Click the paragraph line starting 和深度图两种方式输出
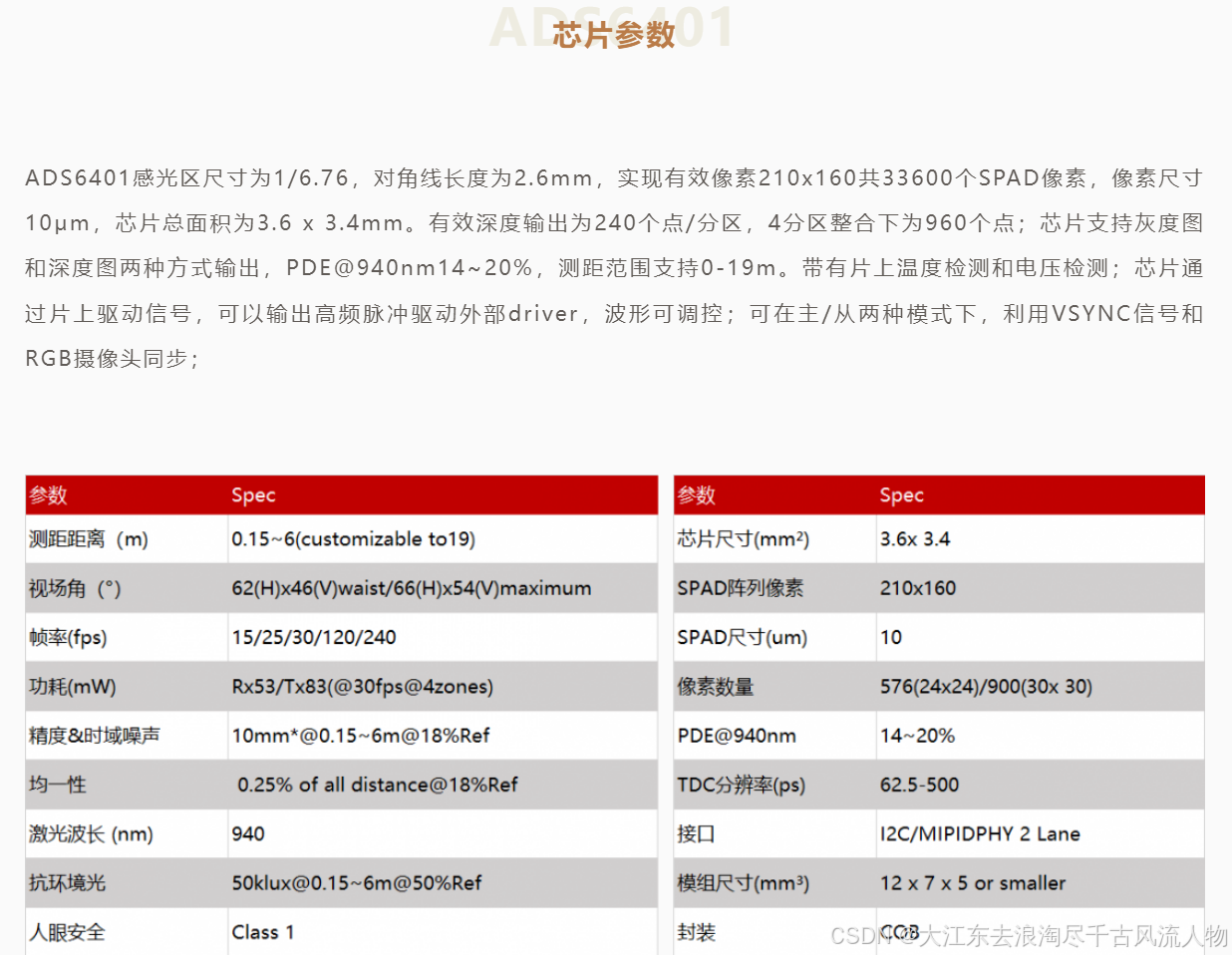Image resolution: width=1232 pixels, height=955 pixels. pyautogui.click(x=614, y=268)
